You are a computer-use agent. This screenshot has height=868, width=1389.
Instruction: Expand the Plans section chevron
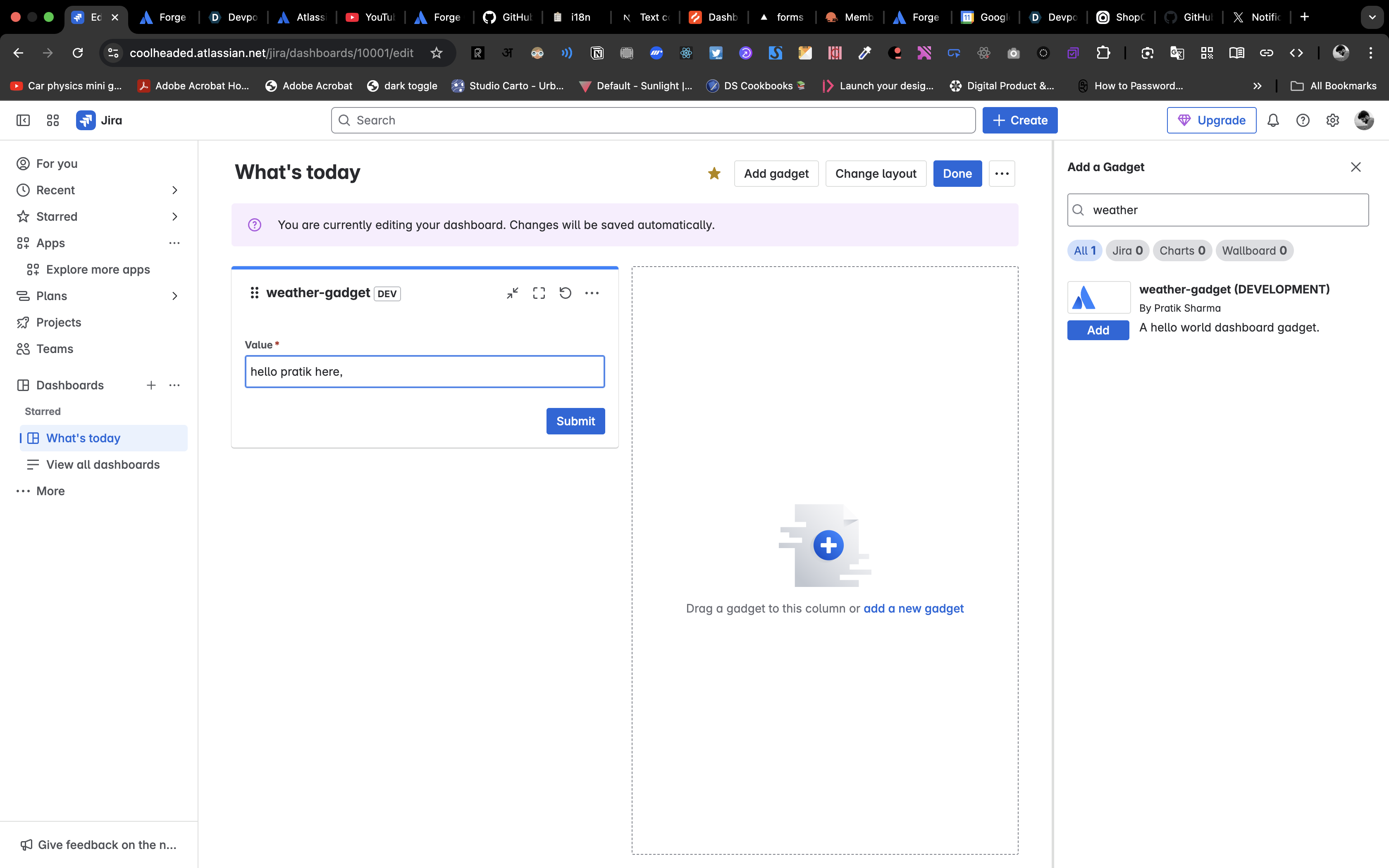(x=174, y=296)
